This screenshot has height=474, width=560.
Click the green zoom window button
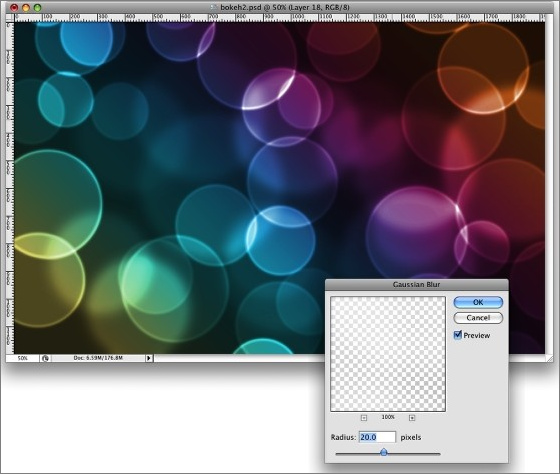[x=37, y=7]
